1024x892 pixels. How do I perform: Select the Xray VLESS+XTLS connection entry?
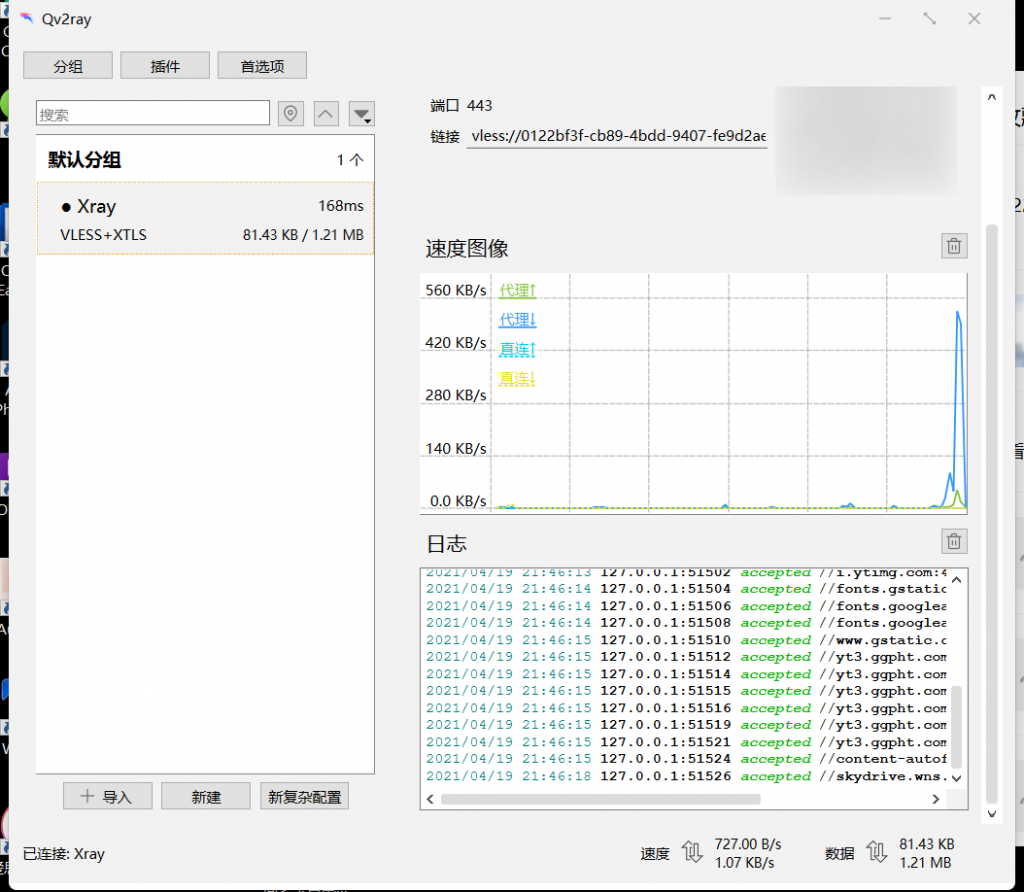tap(205, 220)
